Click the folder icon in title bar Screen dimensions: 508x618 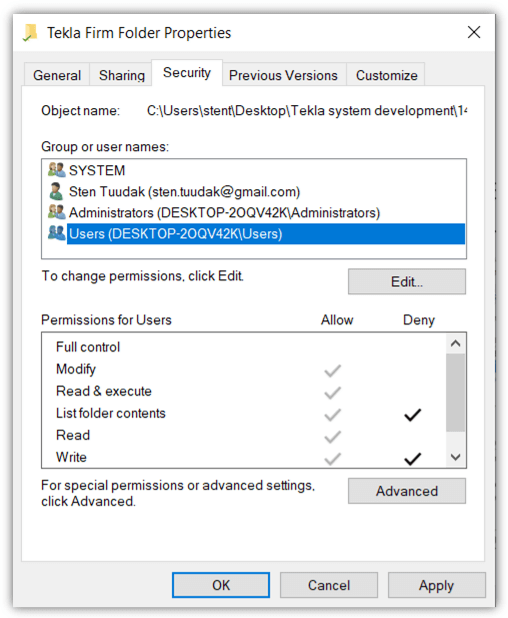click(30, 33)
